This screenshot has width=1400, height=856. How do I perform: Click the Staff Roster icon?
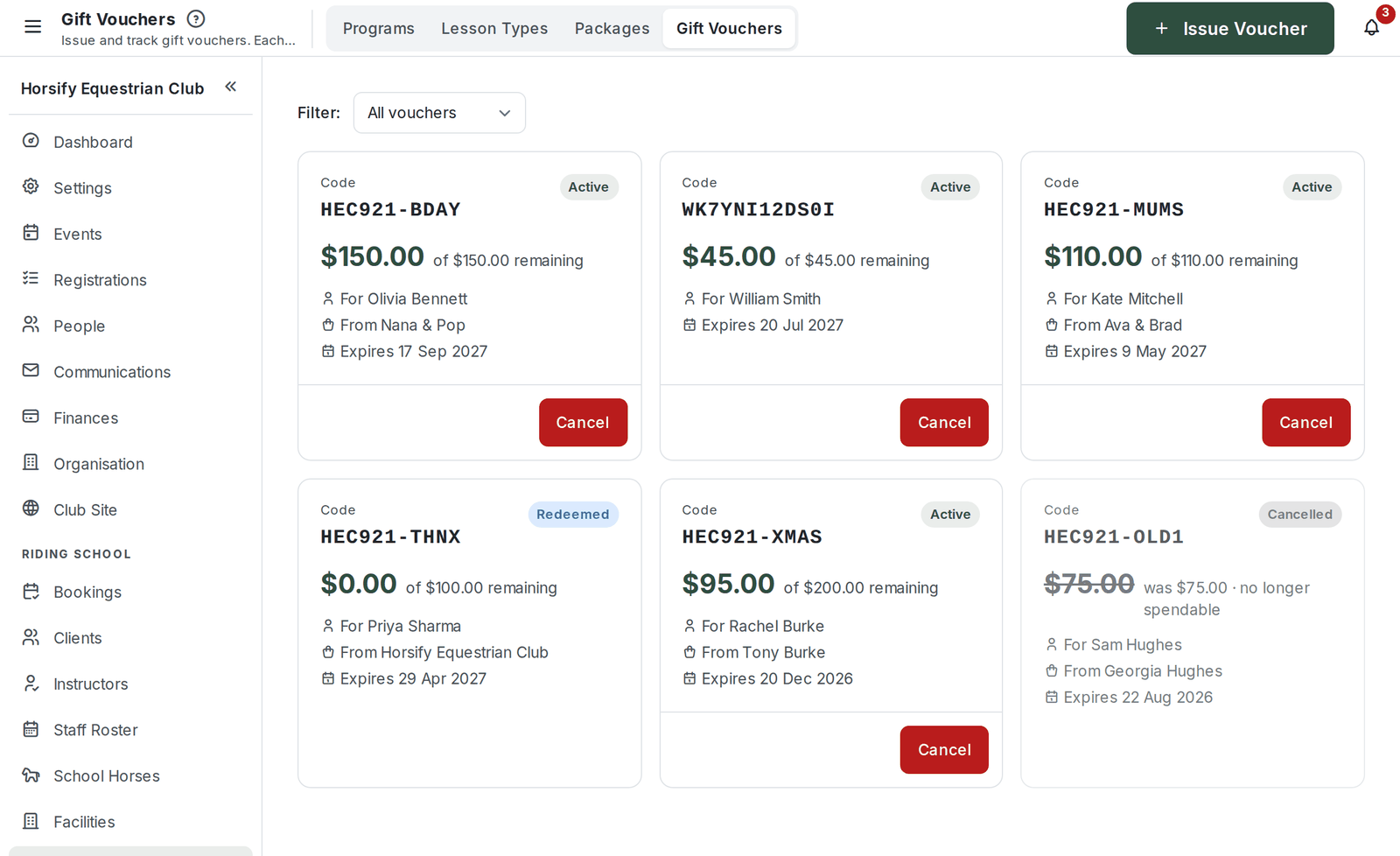31,728
